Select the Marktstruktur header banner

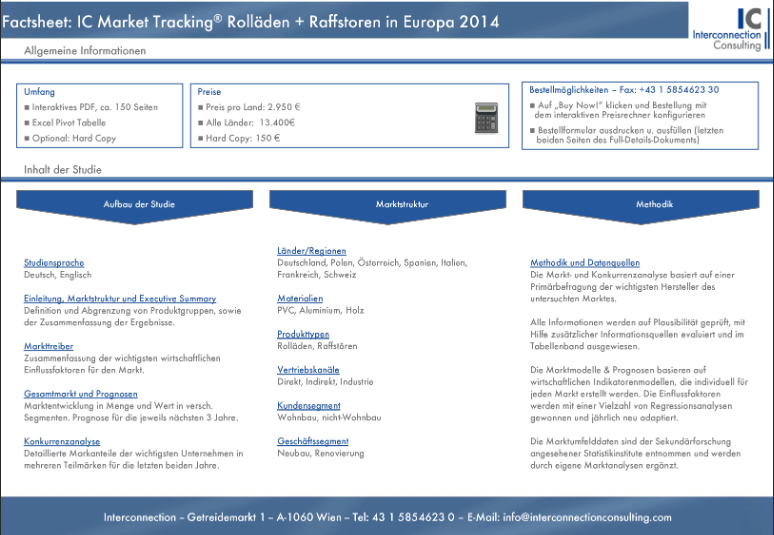402,204
